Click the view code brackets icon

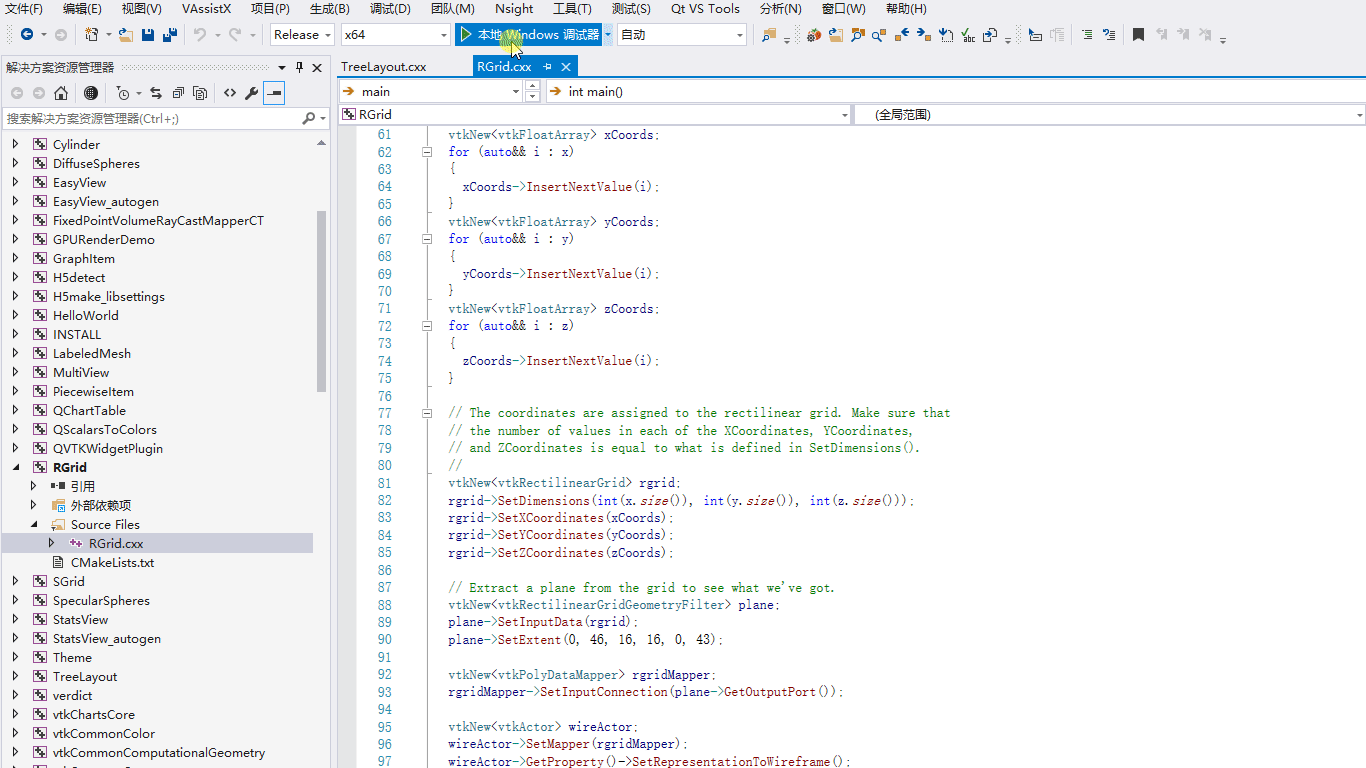[230, 93]
